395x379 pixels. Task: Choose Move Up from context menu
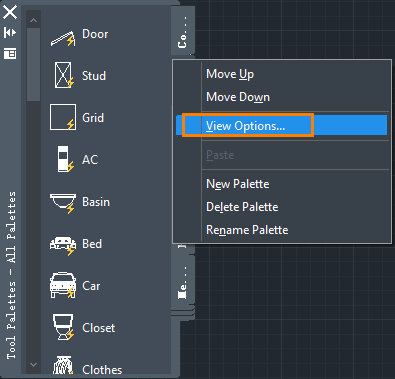click(230, 74)
